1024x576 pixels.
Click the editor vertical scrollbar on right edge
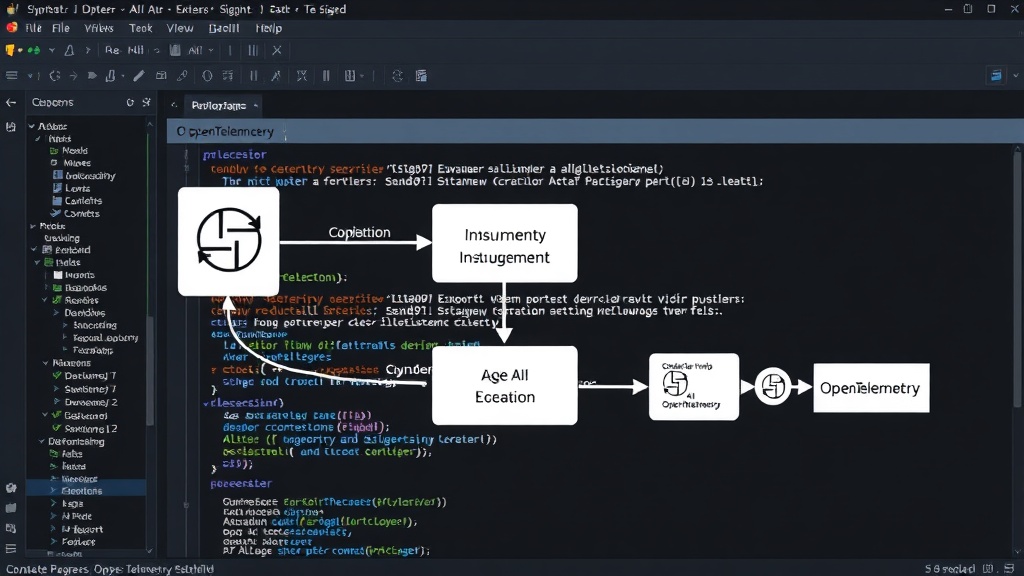click(1017, 281)
